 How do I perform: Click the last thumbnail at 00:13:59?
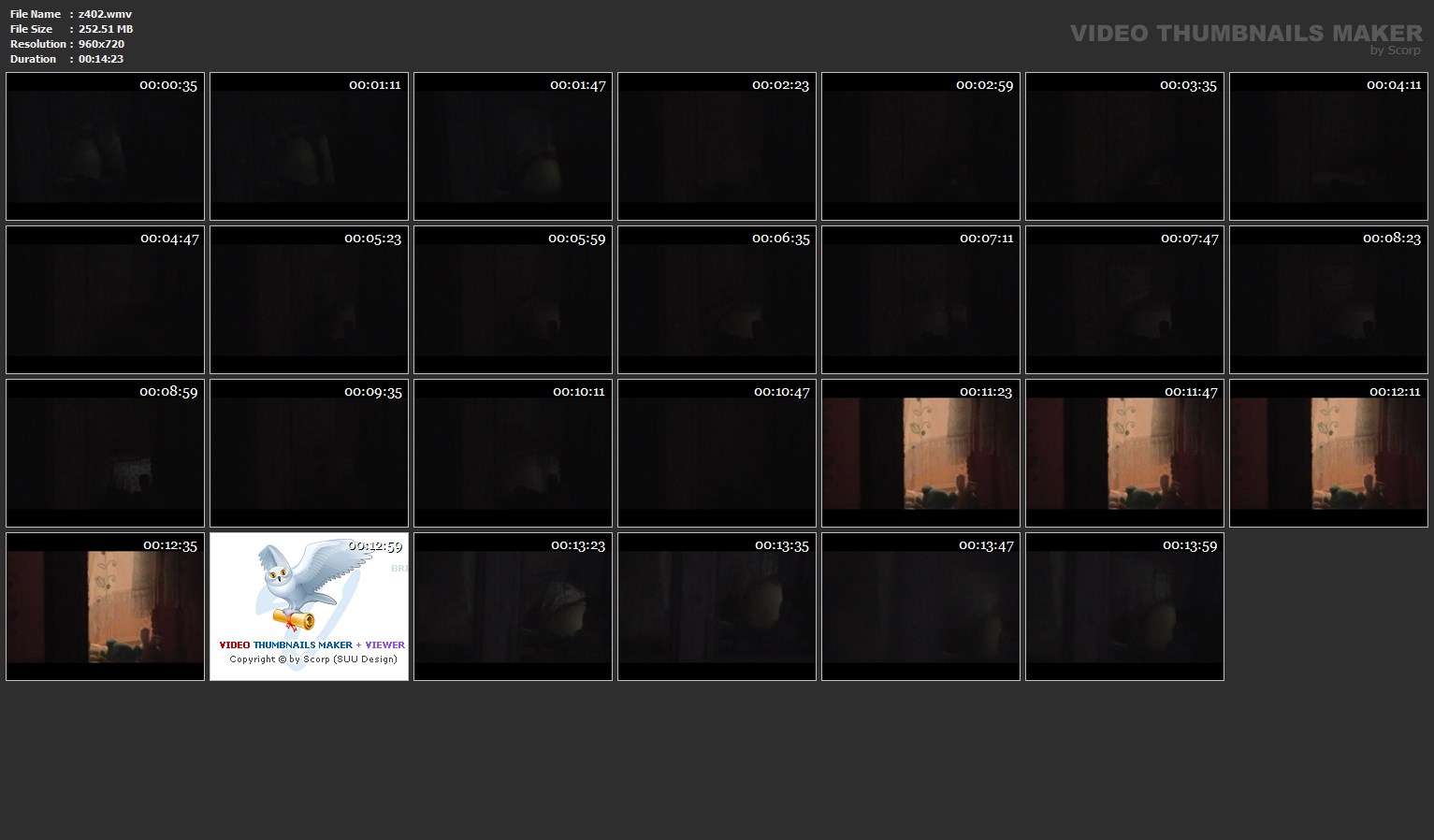click(1124, 607)
